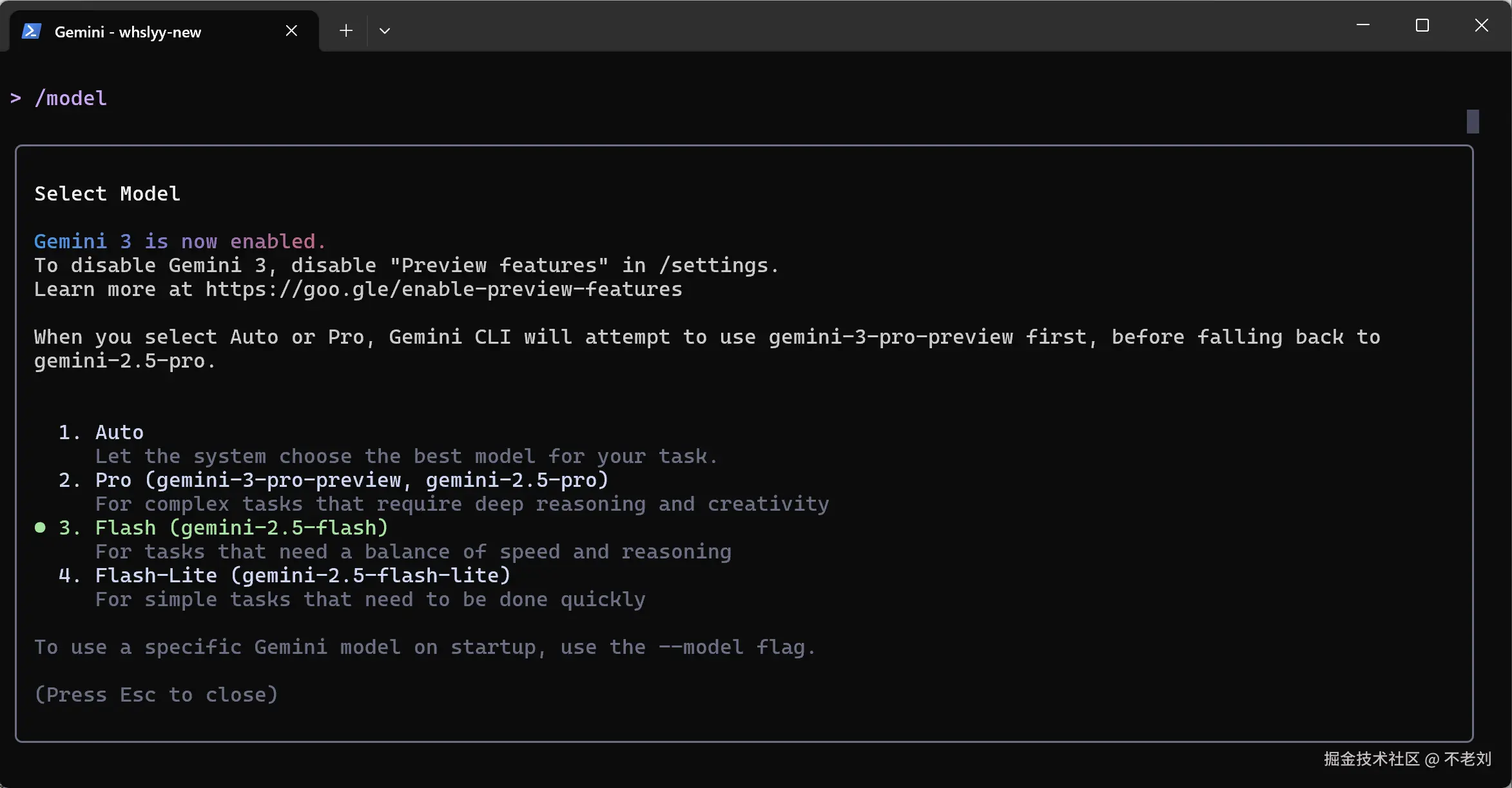Image resolution: width=1512 pixels, height=788 pixels.
Task: Select Flash (gemini-2.5-flash) model entry
Action: pyautogui.click(x=242, y=527)
